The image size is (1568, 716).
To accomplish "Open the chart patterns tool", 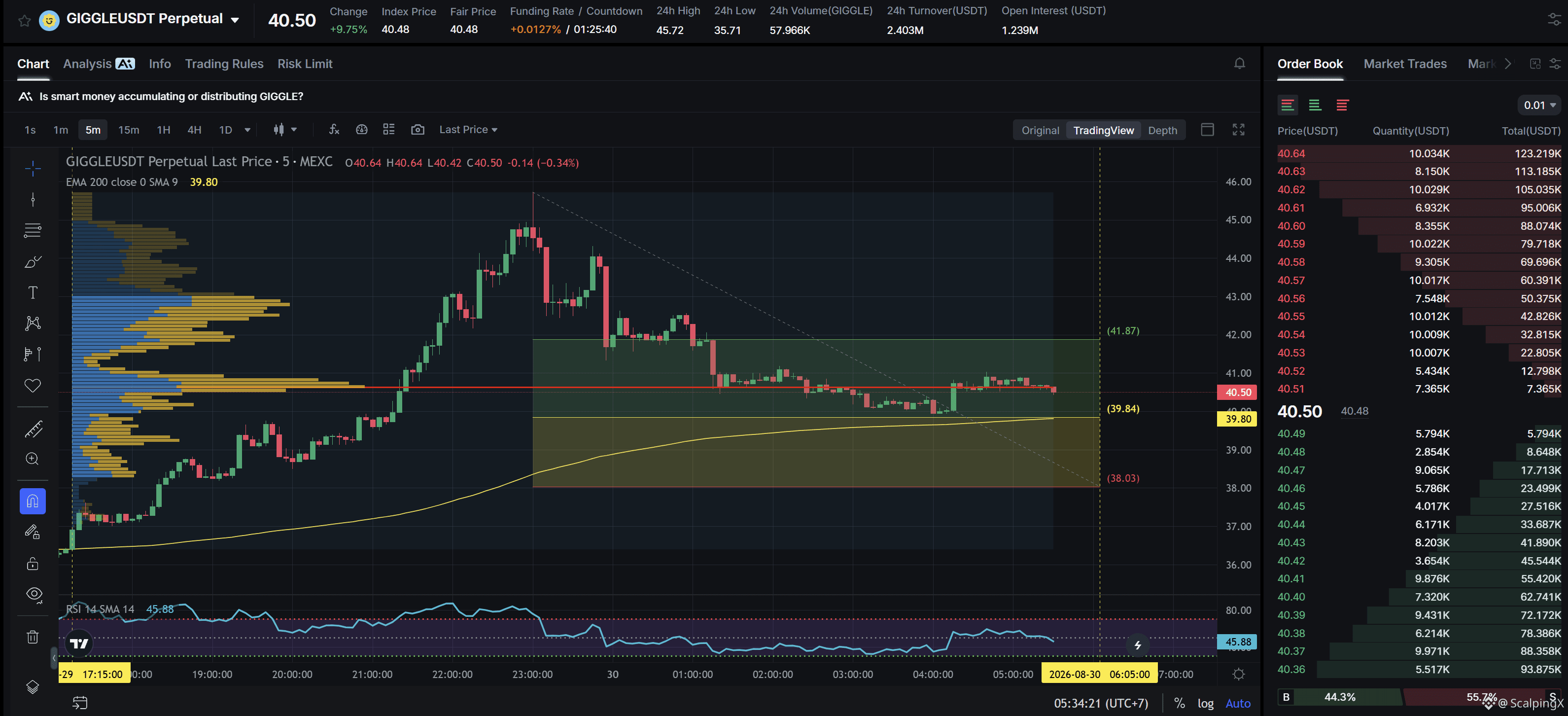I will pos(33,323).
